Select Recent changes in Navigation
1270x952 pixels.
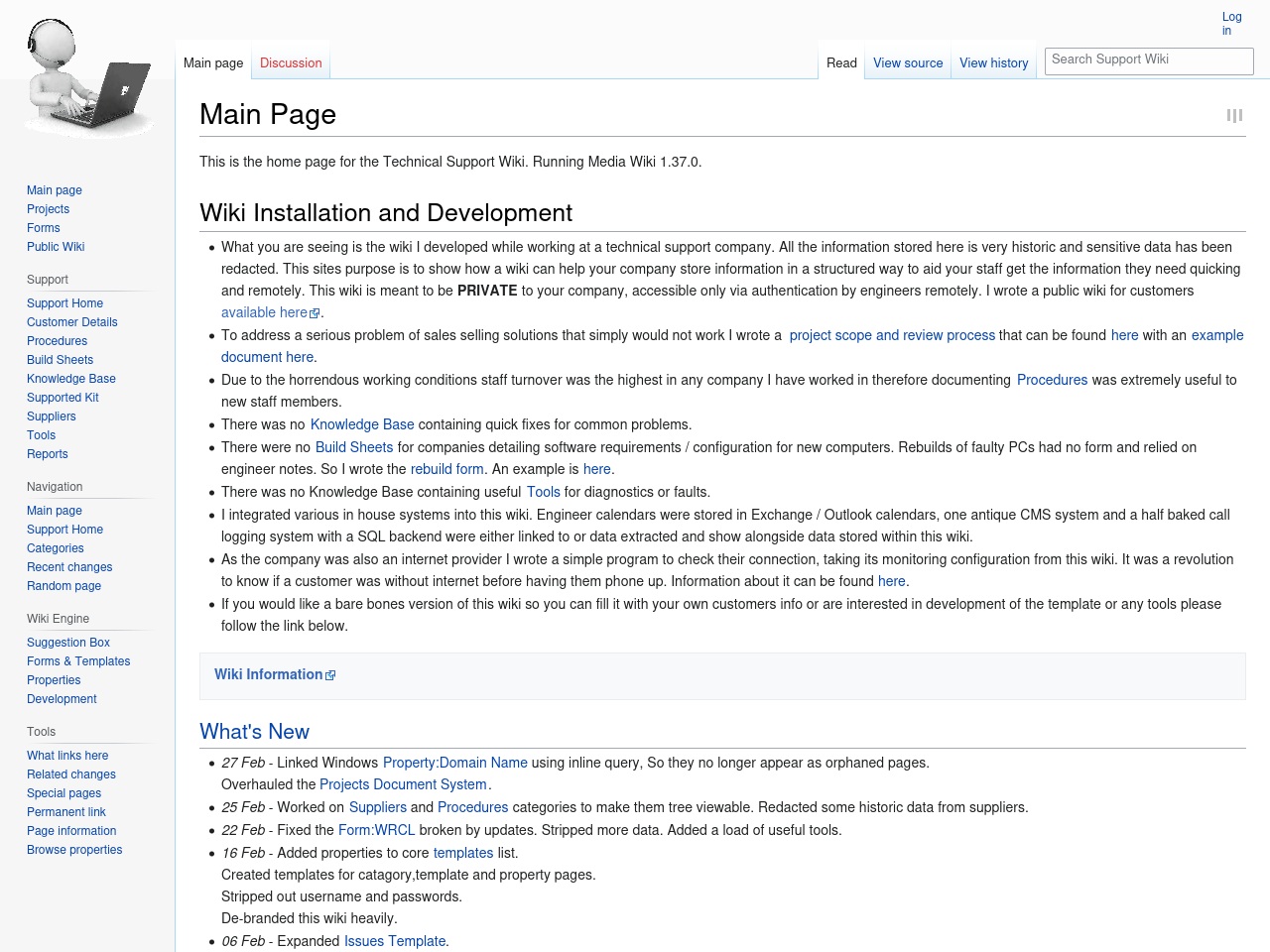point(69,567)
